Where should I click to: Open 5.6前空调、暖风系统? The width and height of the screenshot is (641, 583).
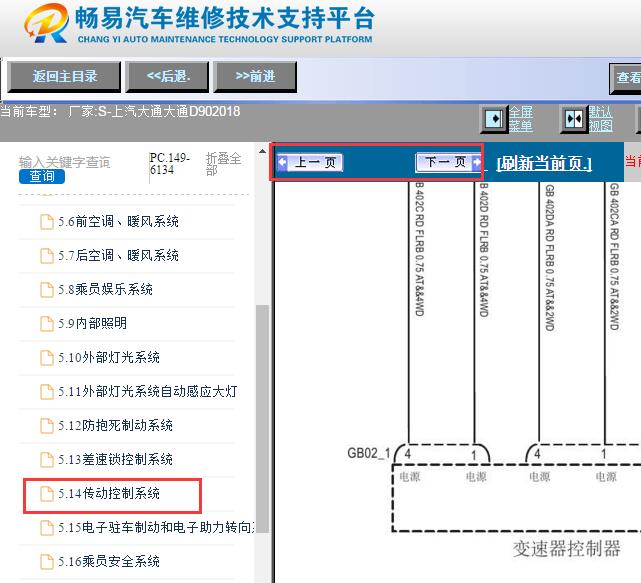(x=118, y=222)
